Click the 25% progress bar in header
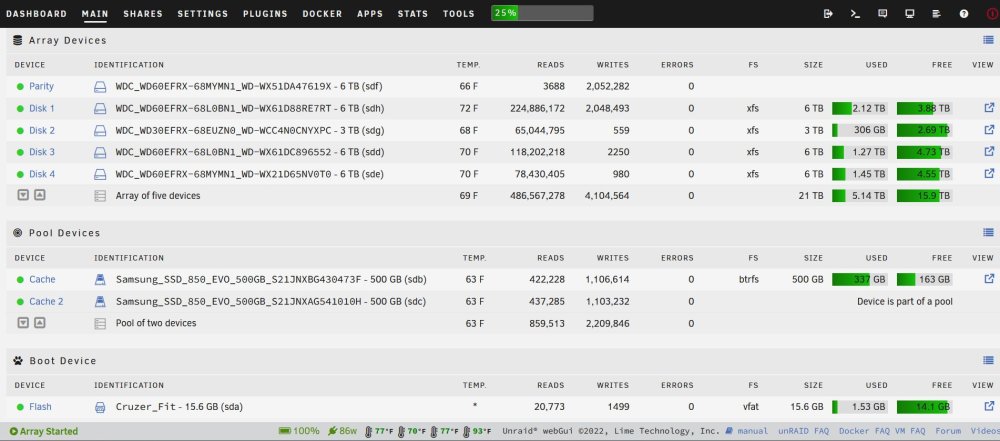This screenshot has width=1000, height=441. 542,13
